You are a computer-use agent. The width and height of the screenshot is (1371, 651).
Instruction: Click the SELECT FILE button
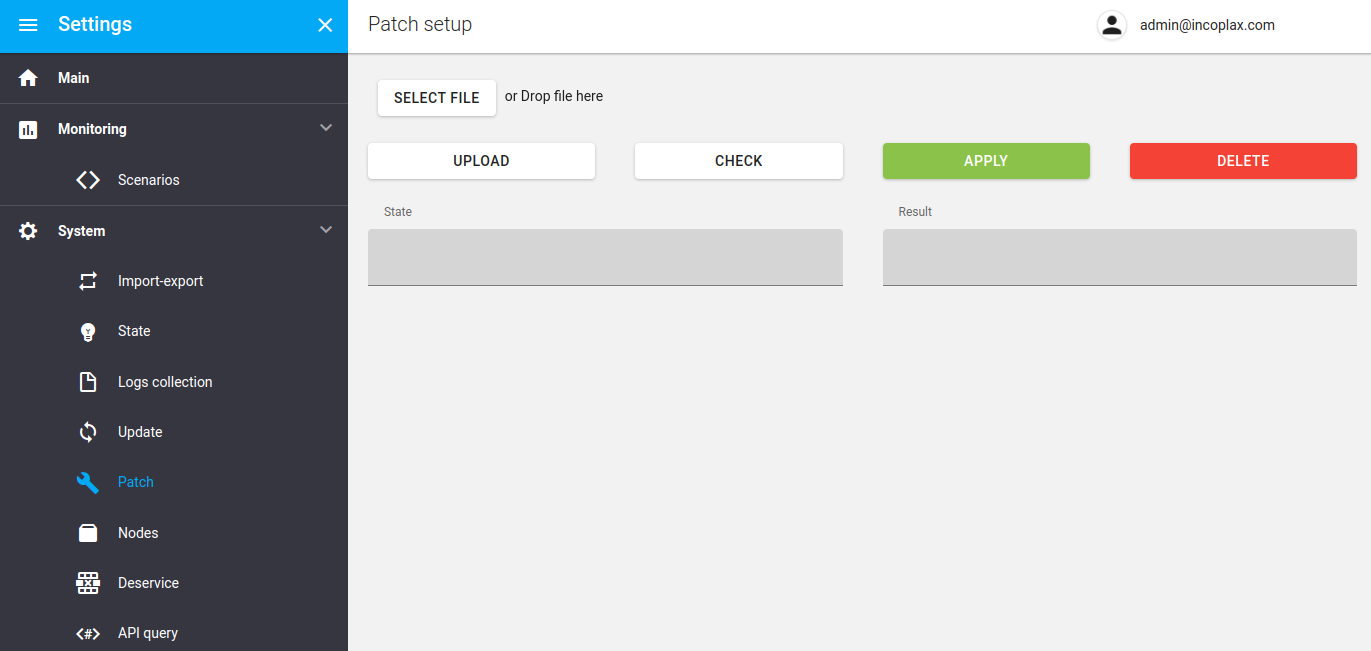pyautogui.click(x=437, y=98)
